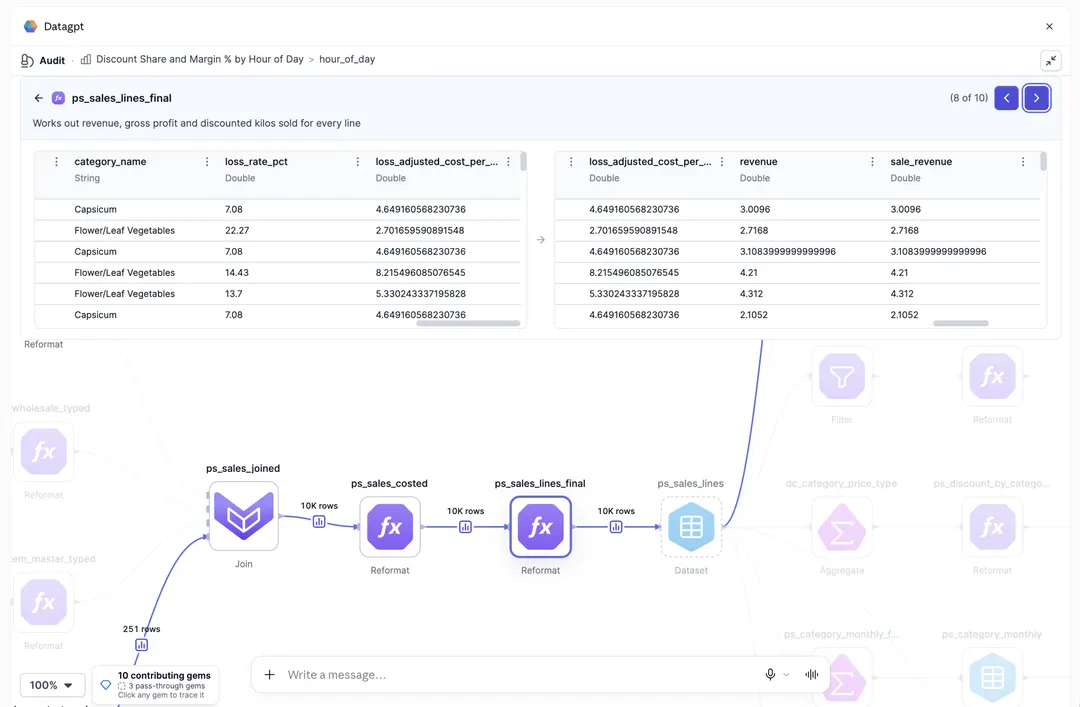This screenshot has height=707, width=1080.
Task: Open data preview between Join and ps_sales_costed
Action: pos(319,522)
